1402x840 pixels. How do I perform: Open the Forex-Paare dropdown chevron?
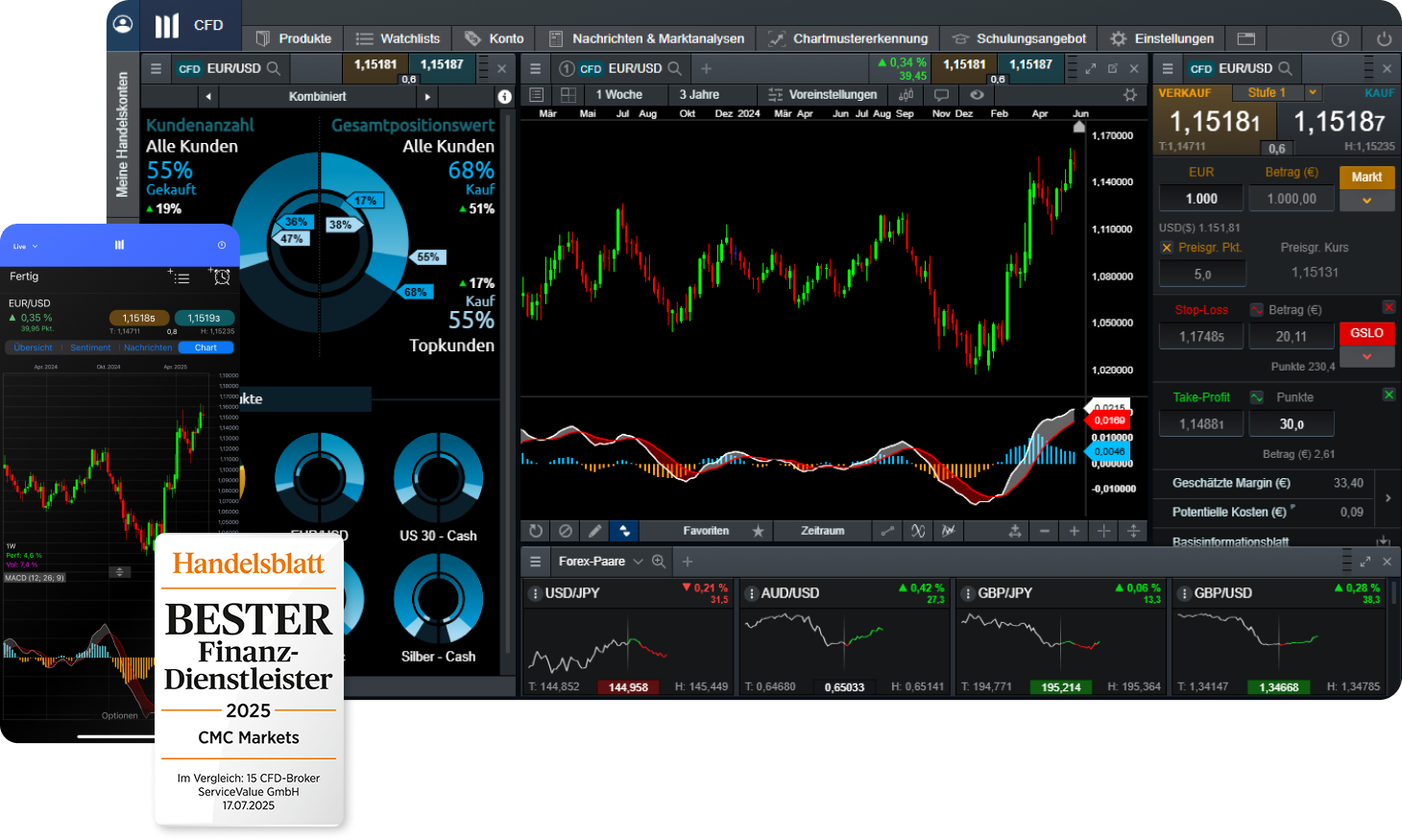pyautogui.click(x=638, y=562)
